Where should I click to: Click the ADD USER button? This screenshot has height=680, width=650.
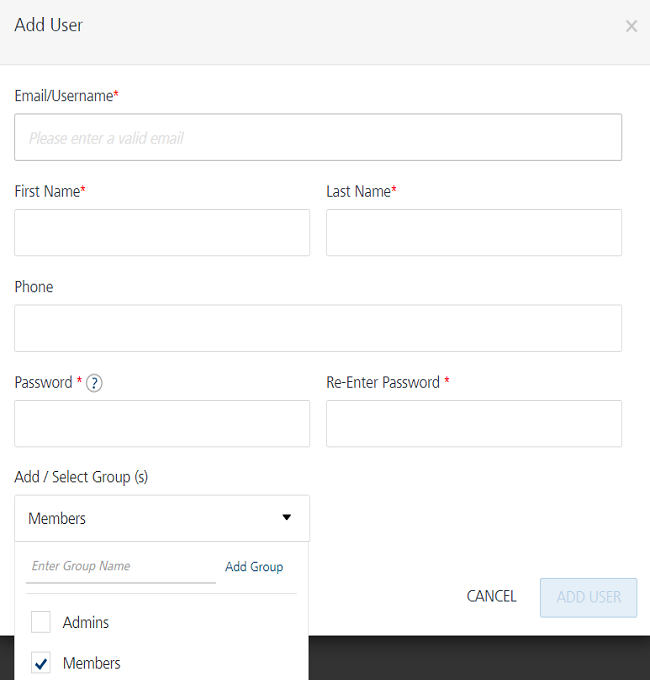coord(588,597)
